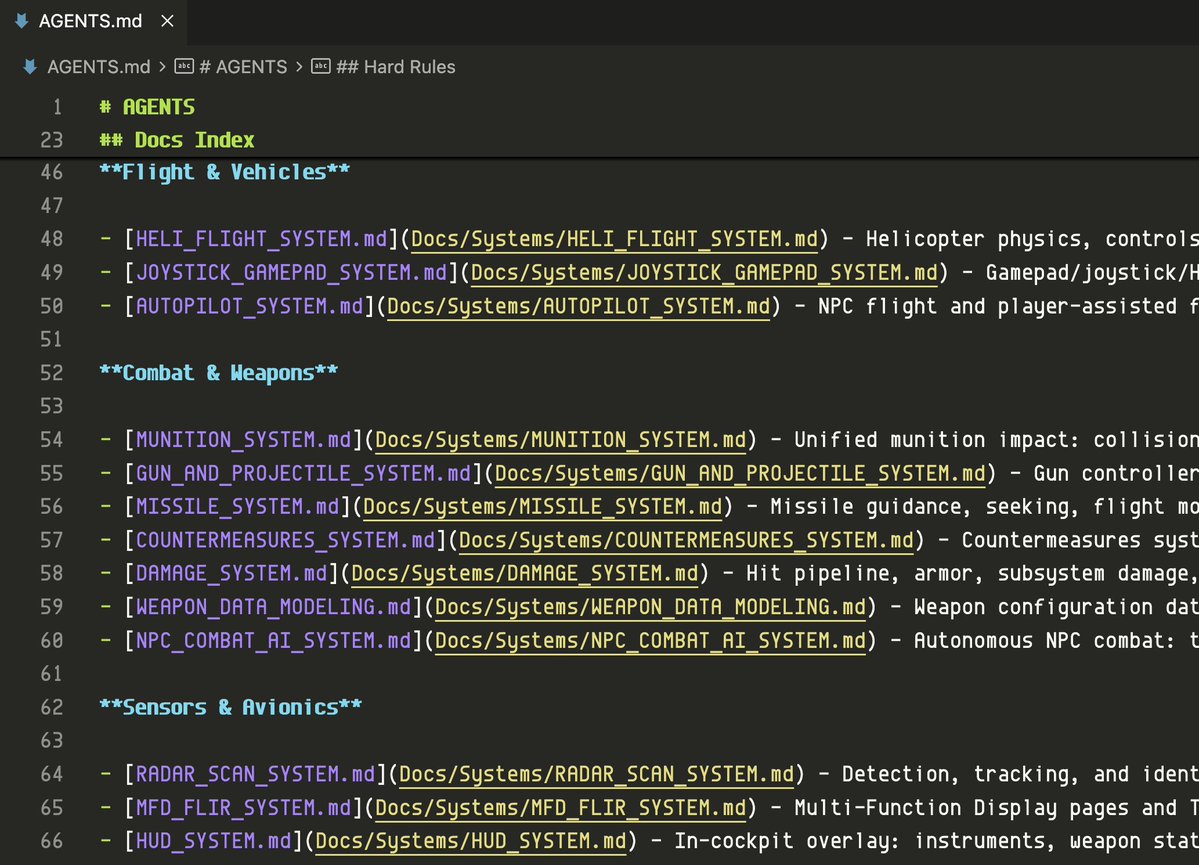Jump to sticky heading '## Docs Index'

[x=177, y=140]
